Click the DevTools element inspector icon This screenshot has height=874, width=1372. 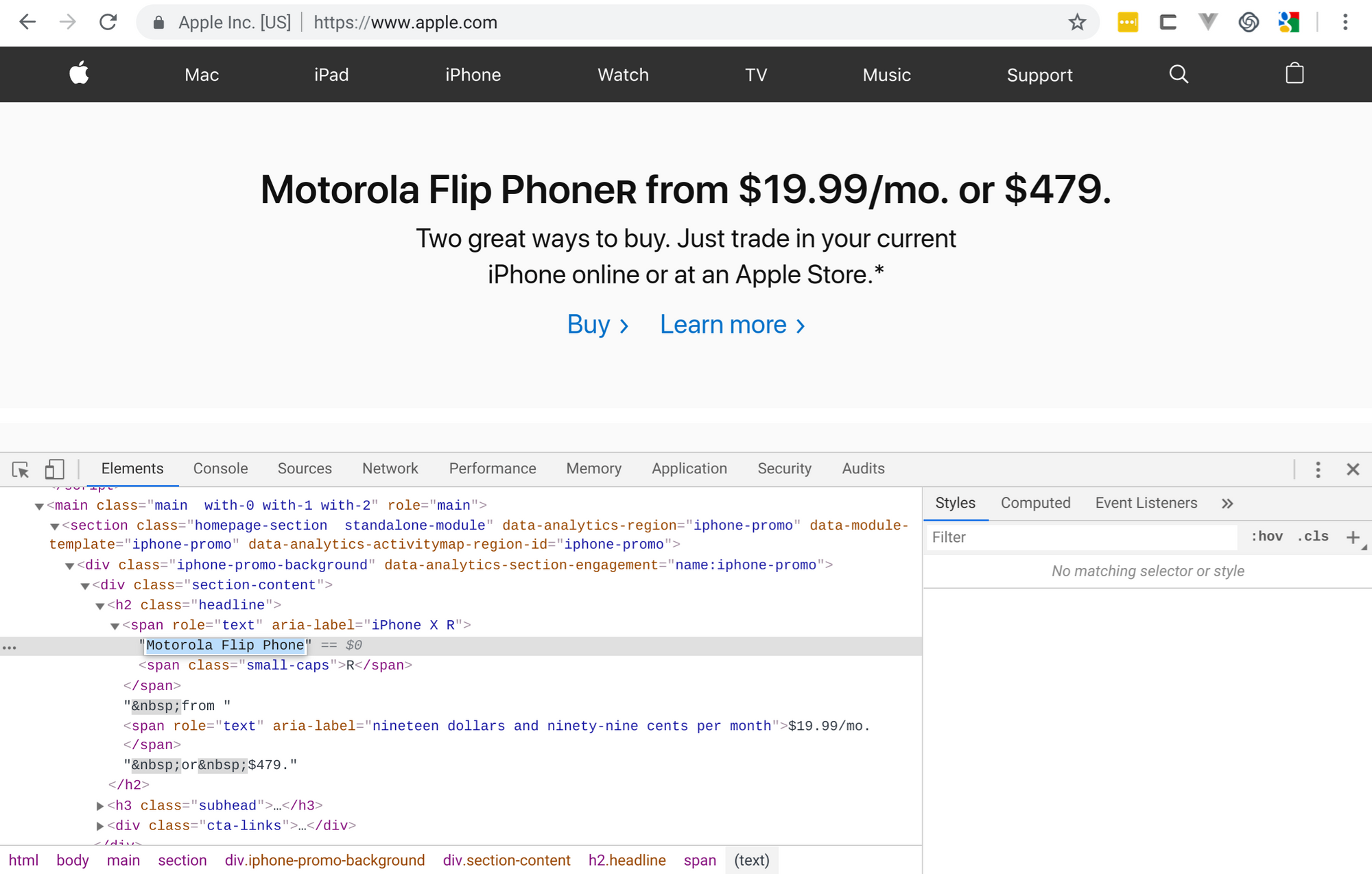(x=19, y=468)
